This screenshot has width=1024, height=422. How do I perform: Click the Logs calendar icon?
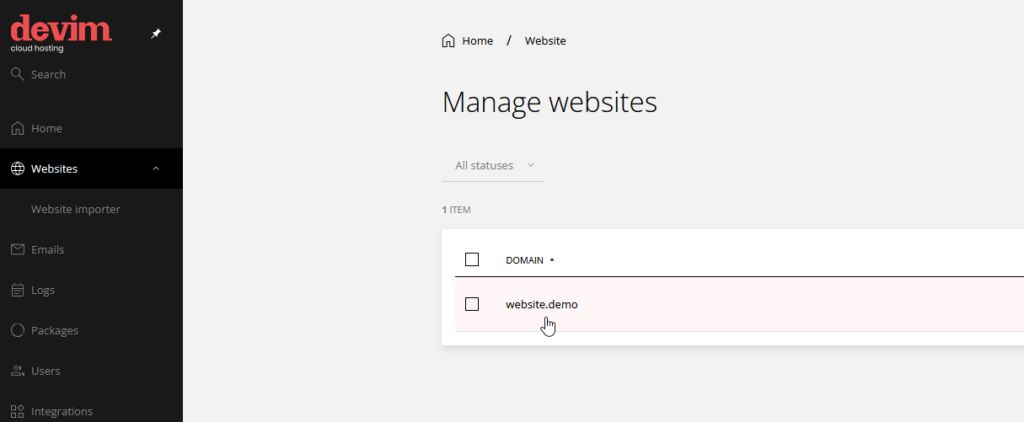click(x=17, y=290)
